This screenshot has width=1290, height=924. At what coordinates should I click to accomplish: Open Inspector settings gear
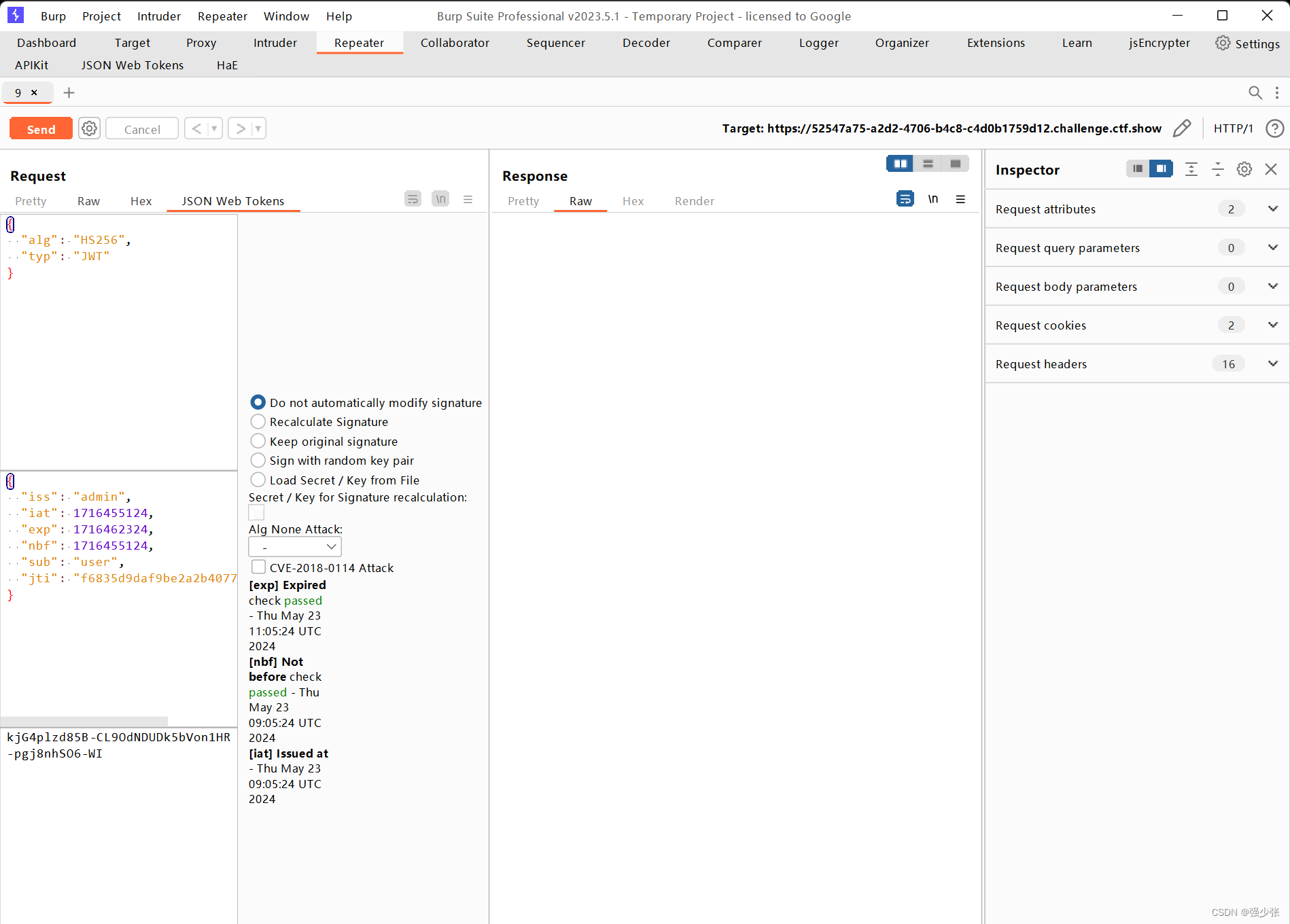coord(1244,169)
